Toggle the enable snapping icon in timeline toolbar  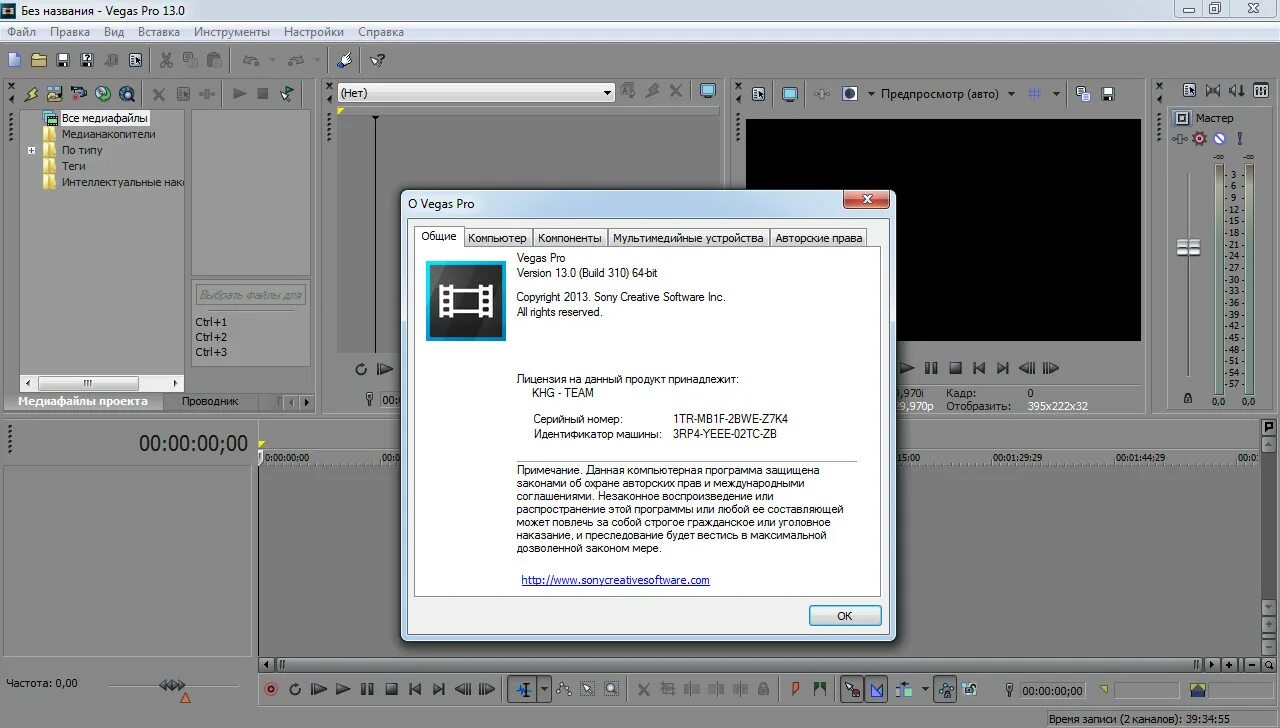tap(852, 690)
